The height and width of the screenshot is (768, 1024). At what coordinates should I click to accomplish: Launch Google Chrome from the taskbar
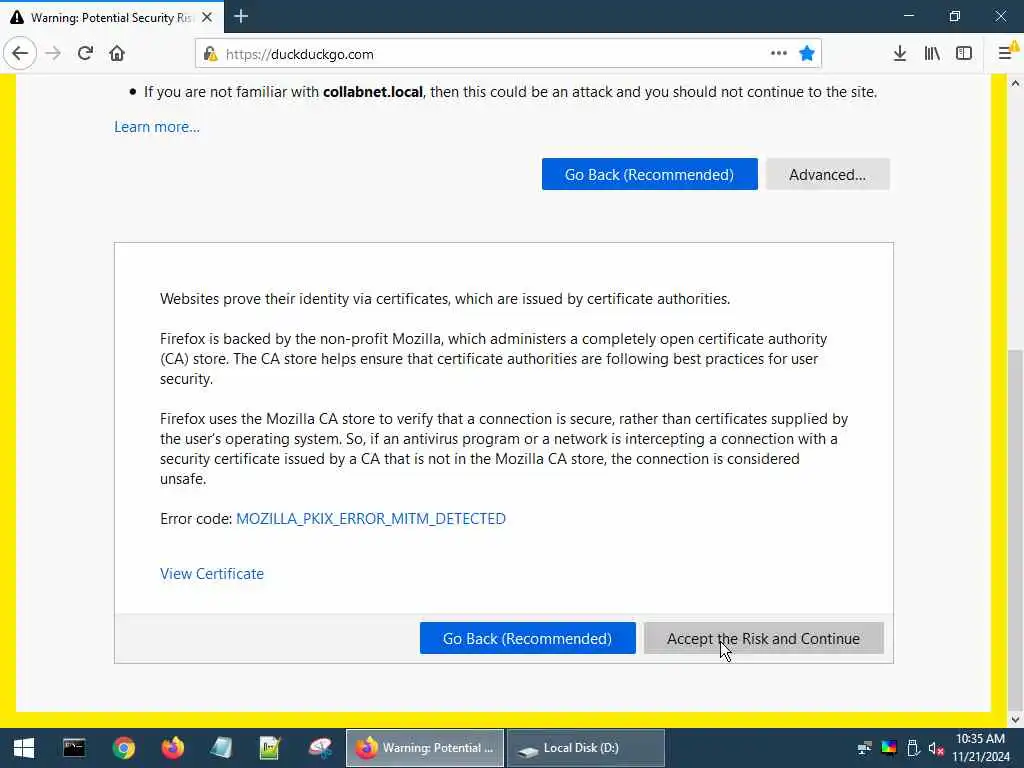[123, 748]
